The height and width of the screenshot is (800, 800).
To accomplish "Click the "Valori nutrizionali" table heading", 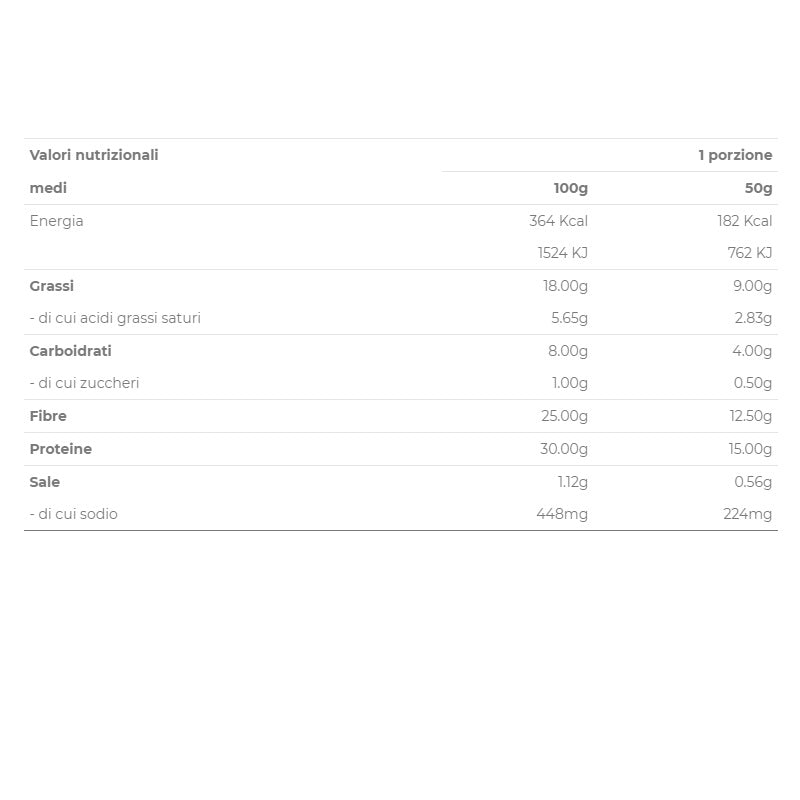I will [94, 155].
